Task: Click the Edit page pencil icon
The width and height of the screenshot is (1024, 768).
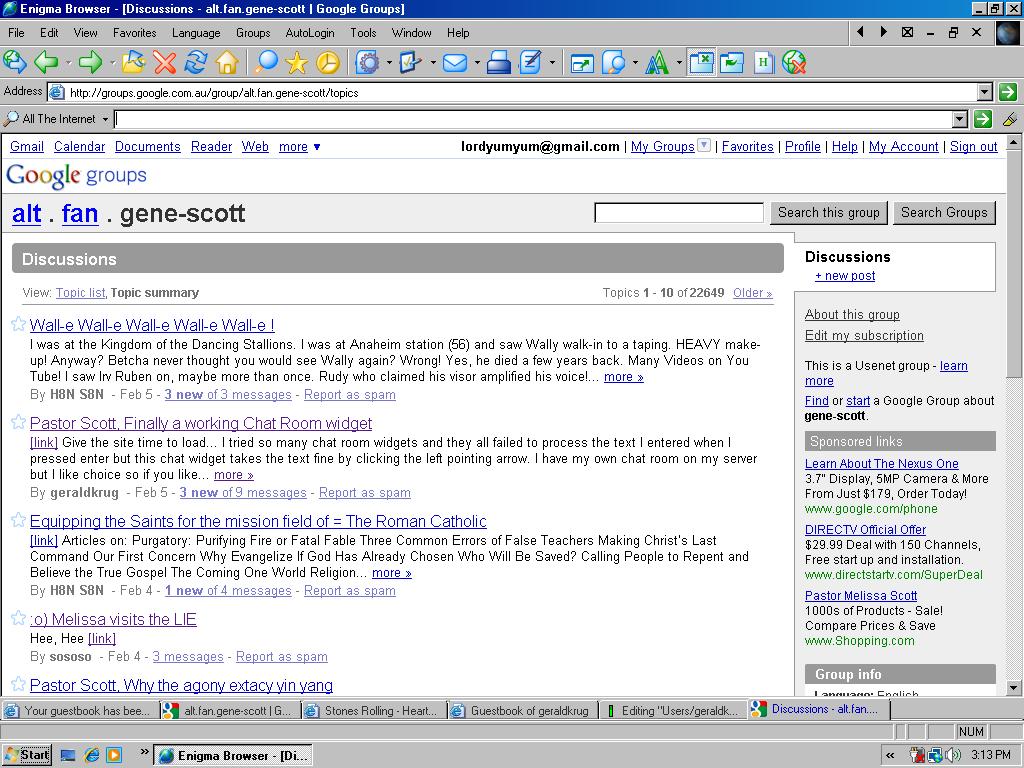Action: pyautogui.click(x=530, y=63)
